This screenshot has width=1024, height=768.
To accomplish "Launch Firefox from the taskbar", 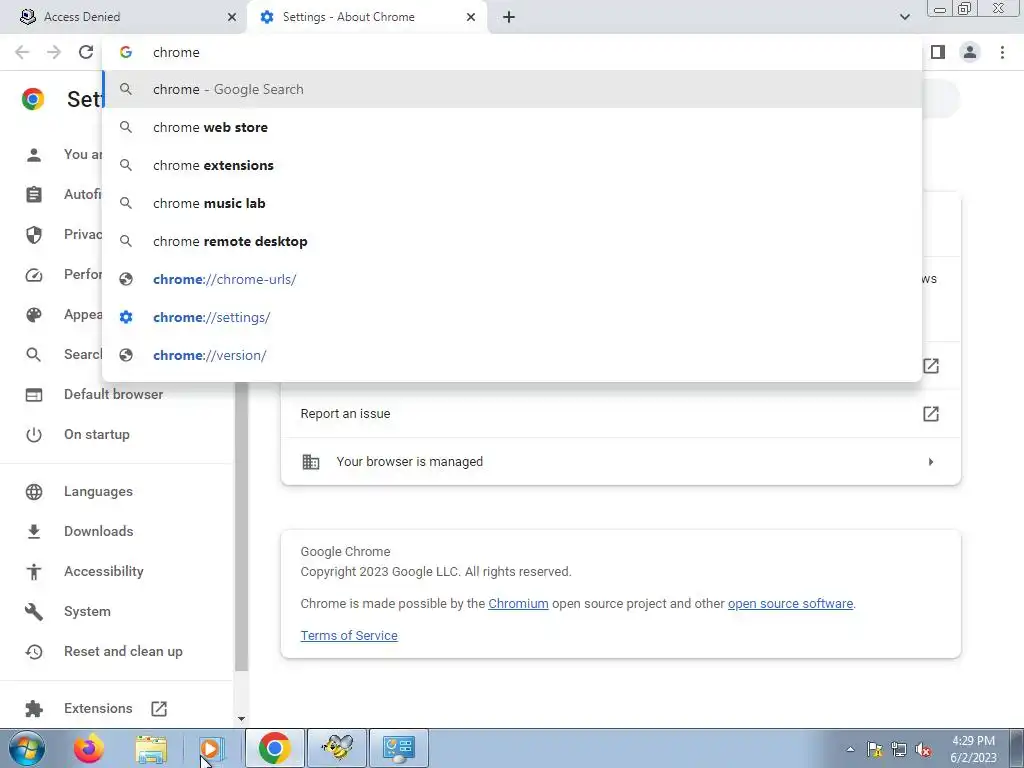I will [x=89, y=748].
